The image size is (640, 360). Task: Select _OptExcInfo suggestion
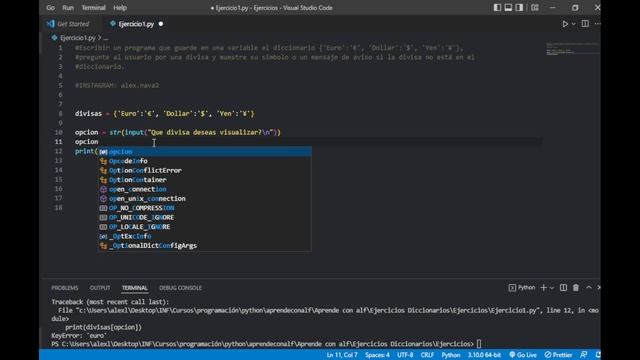(x=205, y=236)
